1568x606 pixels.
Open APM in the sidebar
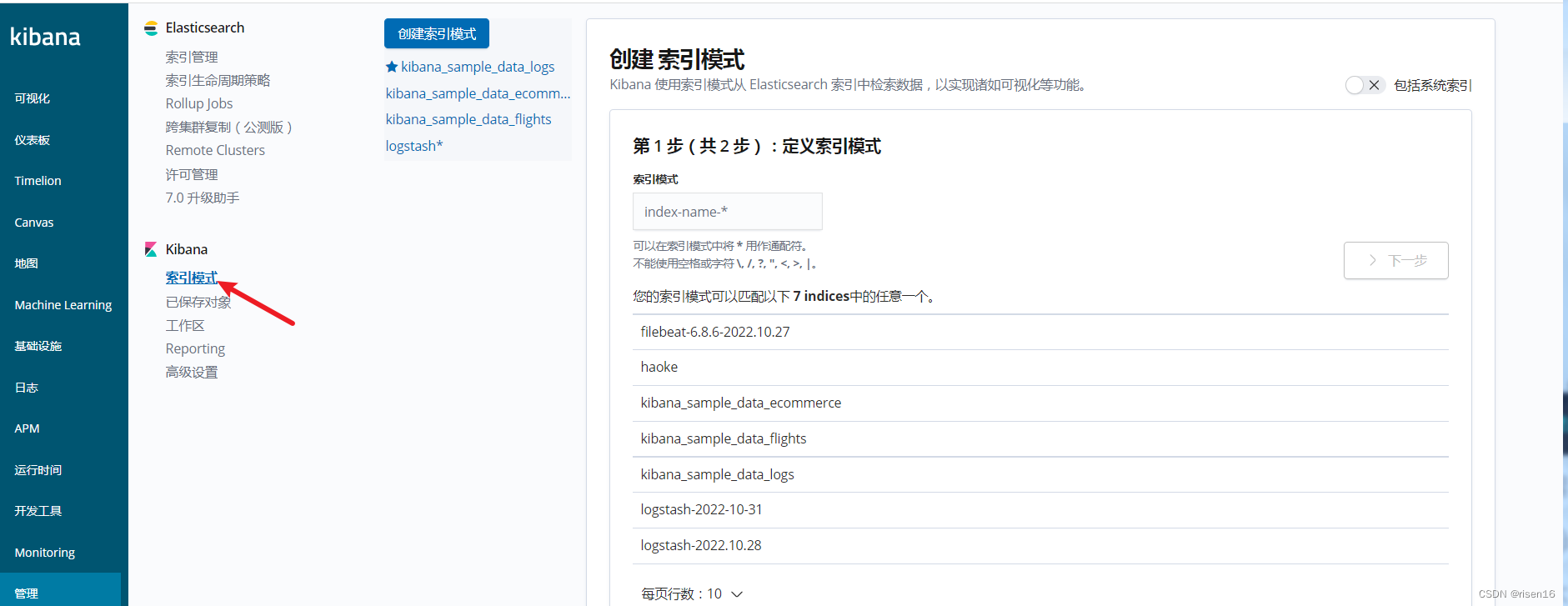pyautogui.click(x=27, y=428)
